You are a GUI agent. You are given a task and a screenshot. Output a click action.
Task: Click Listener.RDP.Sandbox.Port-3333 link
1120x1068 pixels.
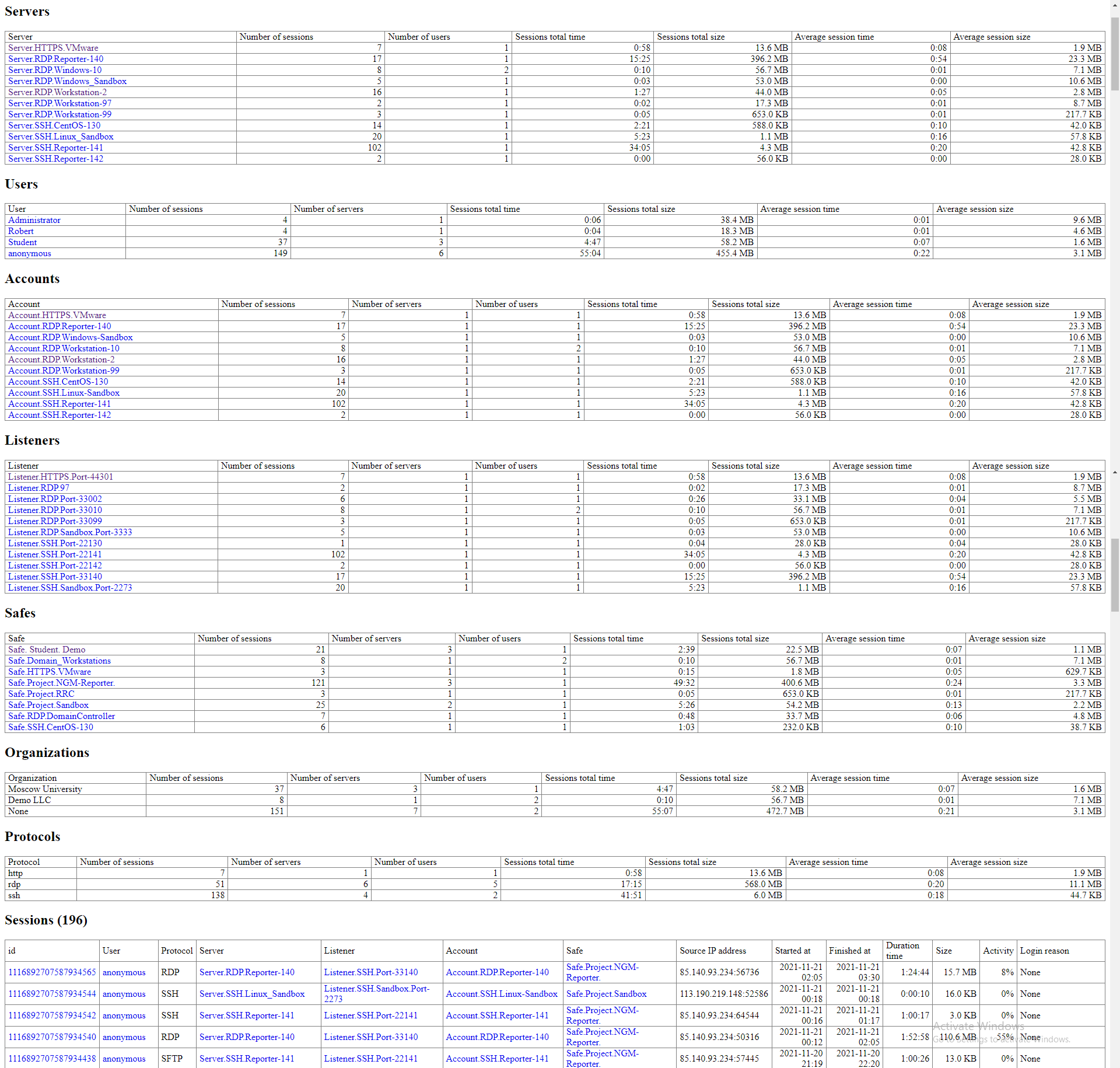pyautogui.click(x=70, y=532)
